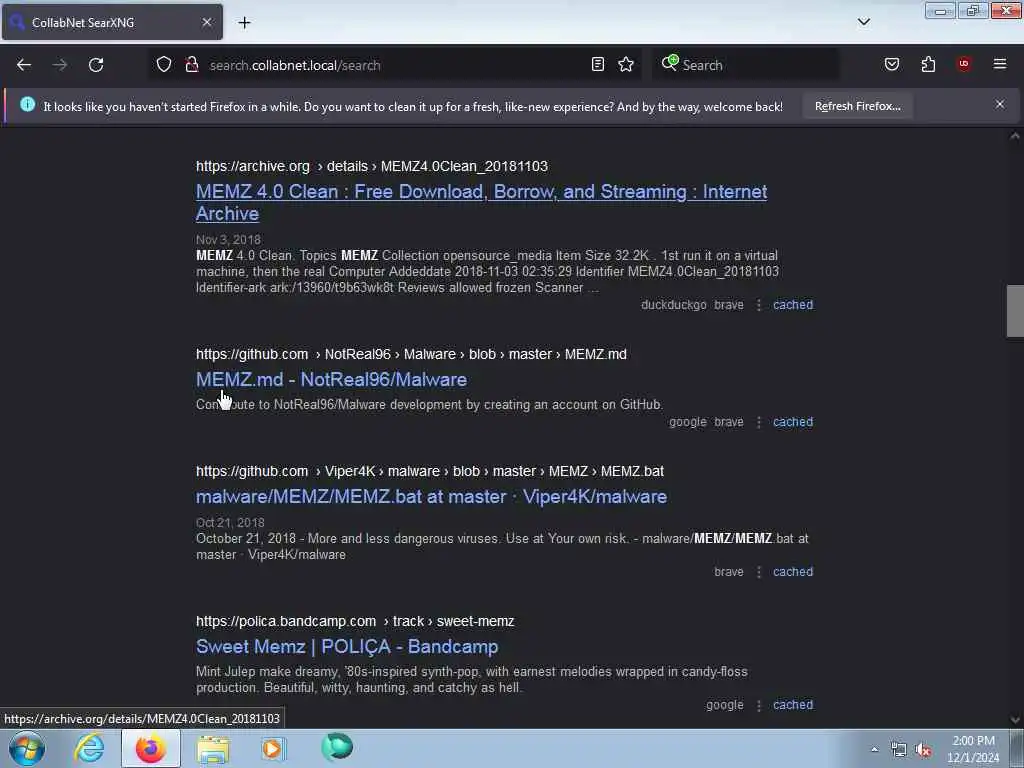1024x768 pixels.
Task: Open Windows Explorer folder from taskbar
Action: coord(213,748)
